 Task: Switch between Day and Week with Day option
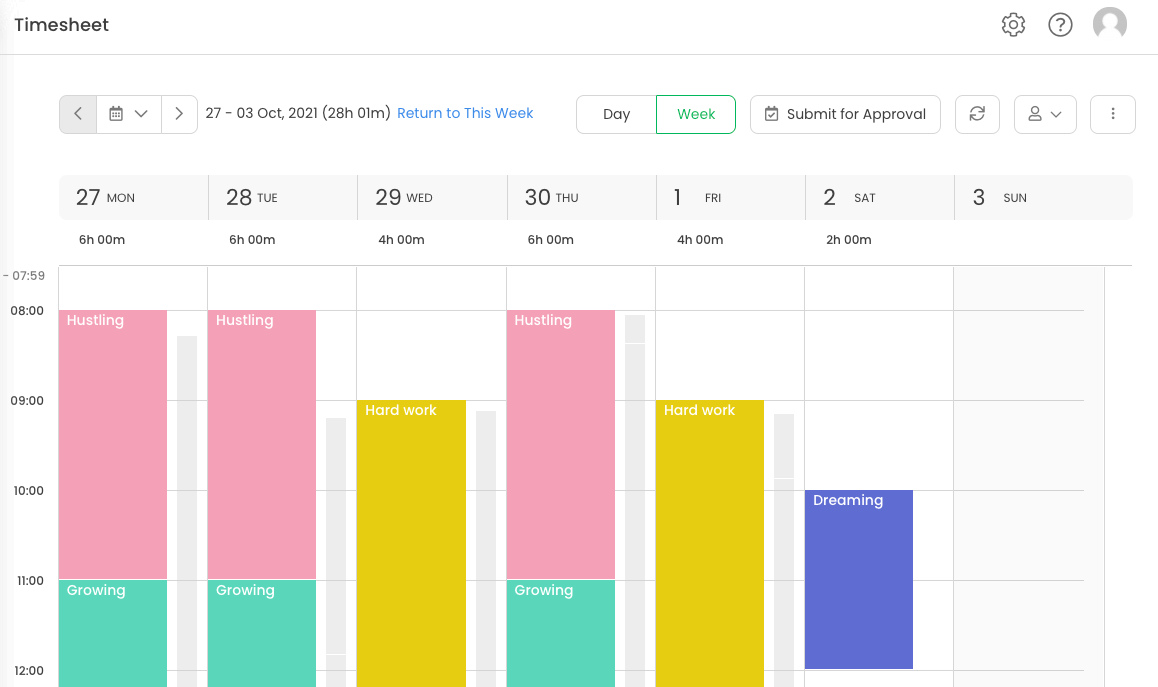click(616, 114)
